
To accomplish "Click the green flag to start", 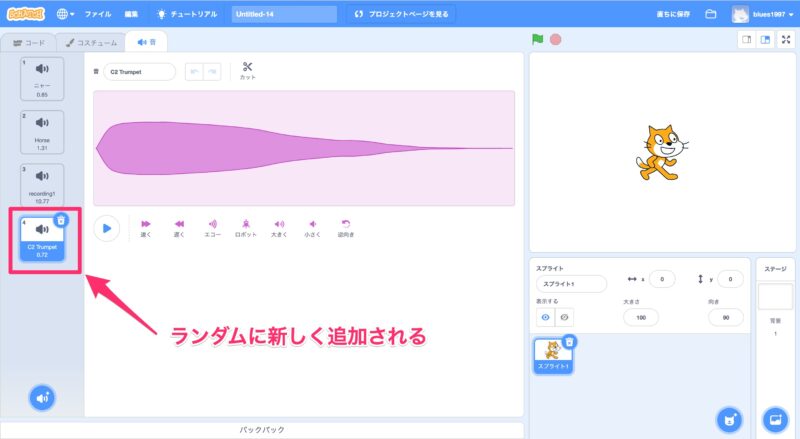I will (538, 40).
